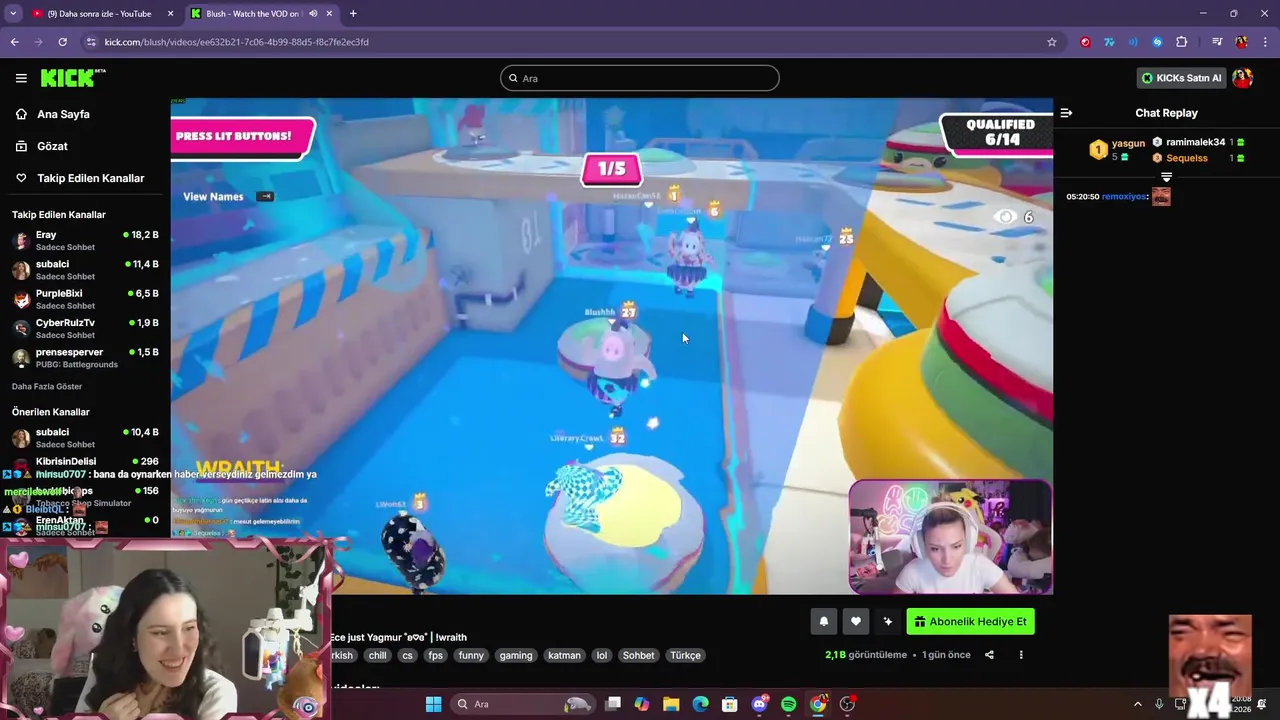Mute the Blush tab audio icon
The width and height of the screenshot is (1280, 720).
pyautogui.click(x=313, y=14)
